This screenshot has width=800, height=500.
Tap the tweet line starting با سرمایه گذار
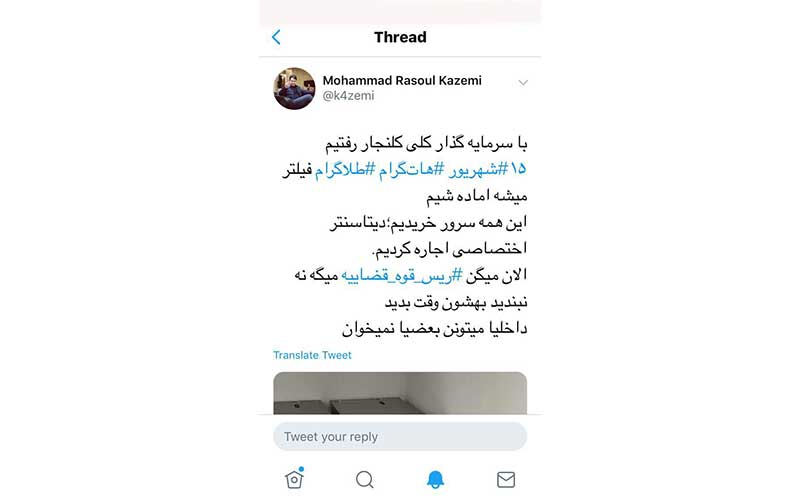point(426,143)
